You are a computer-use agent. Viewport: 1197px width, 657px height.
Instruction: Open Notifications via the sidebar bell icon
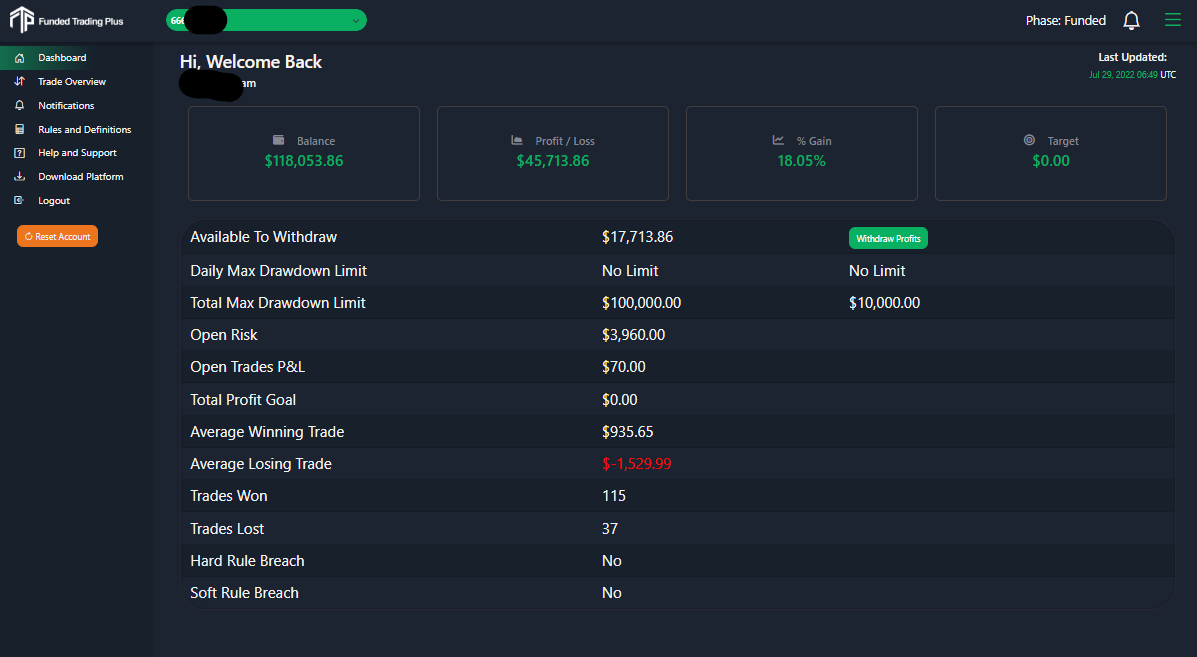coord(20,105)
